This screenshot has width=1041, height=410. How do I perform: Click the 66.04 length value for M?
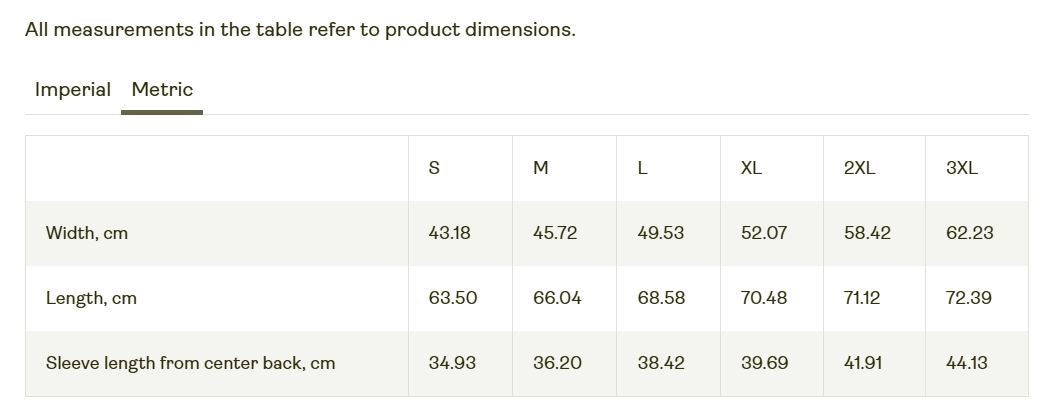(557, 298)
